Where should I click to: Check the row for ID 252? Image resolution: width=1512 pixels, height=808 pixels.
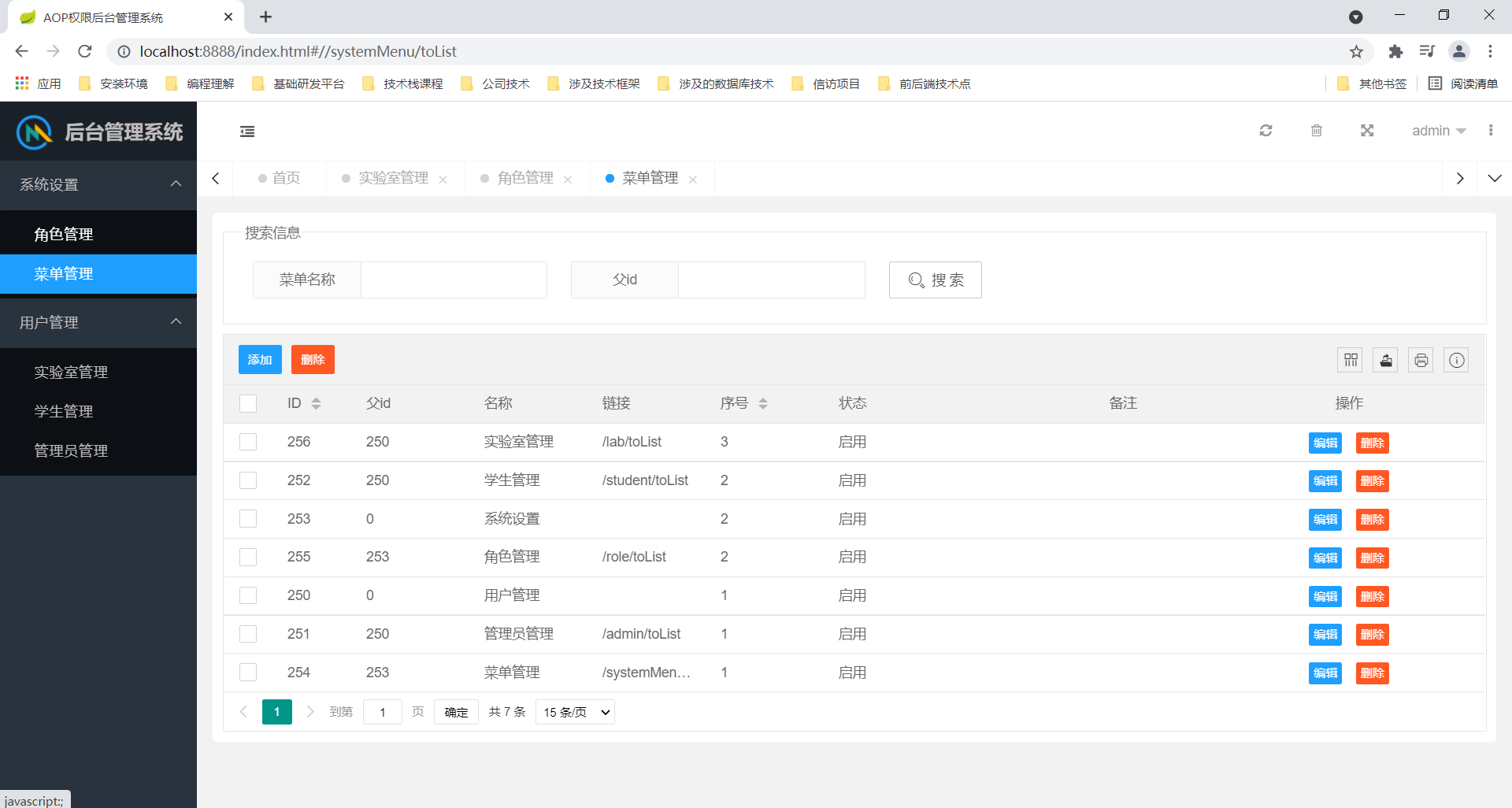248,480
